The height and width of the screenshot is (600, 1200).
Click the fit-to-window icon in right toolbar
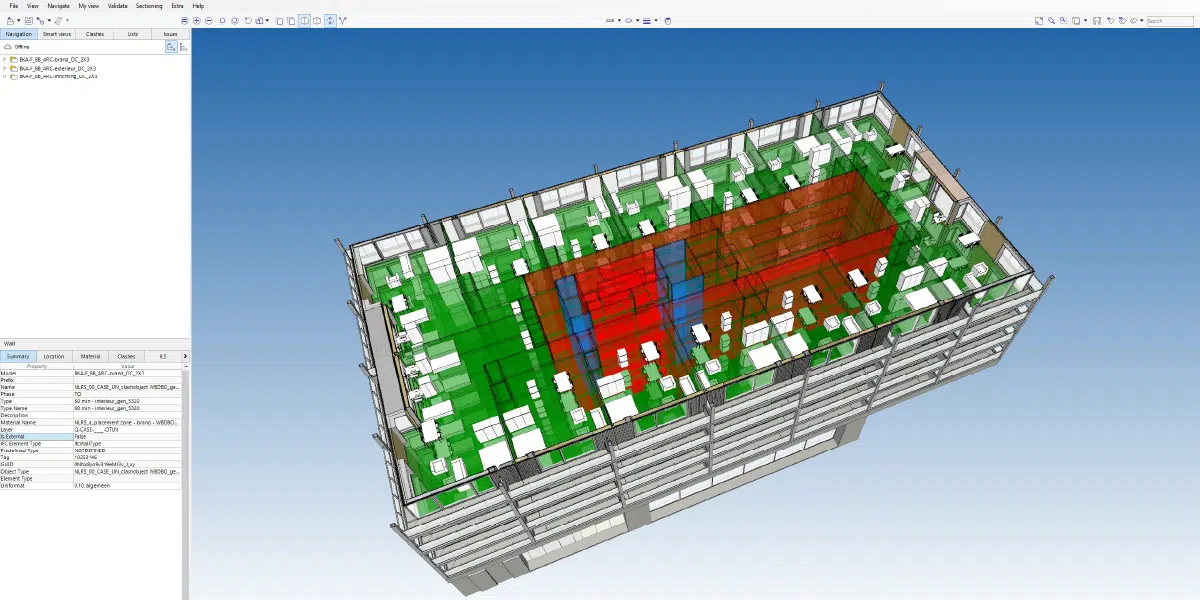[x=1039, y=20]
